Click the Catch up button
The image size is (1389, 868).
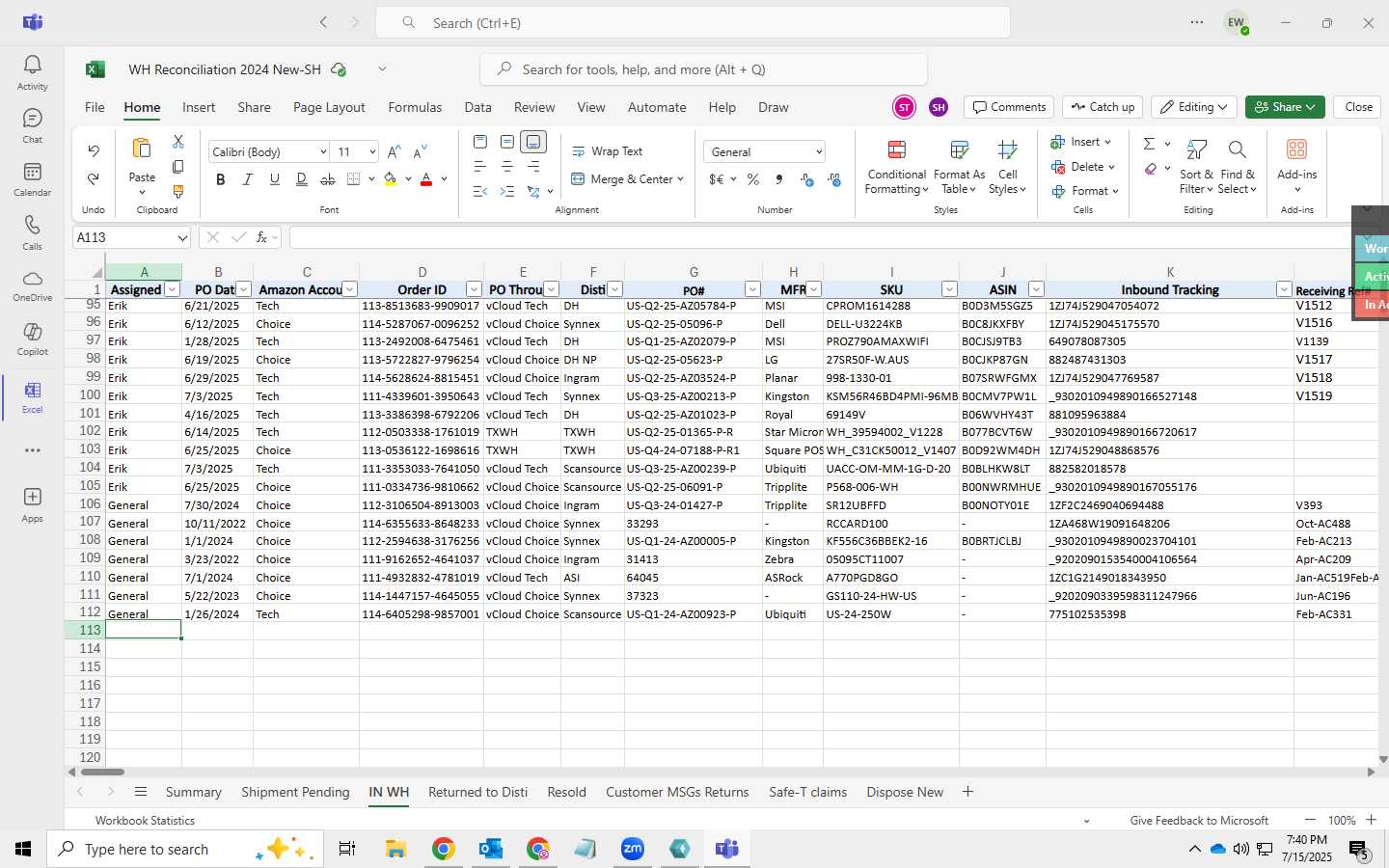coord(1103,107)
